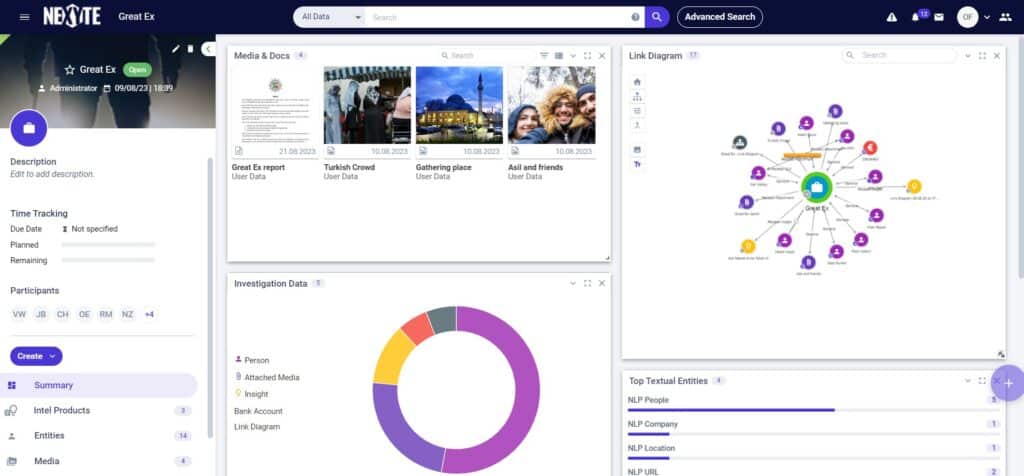This screenshot has height=476, width=1024.
Task: Click NLP People progress bar
Action: click(x=813, y=410)
